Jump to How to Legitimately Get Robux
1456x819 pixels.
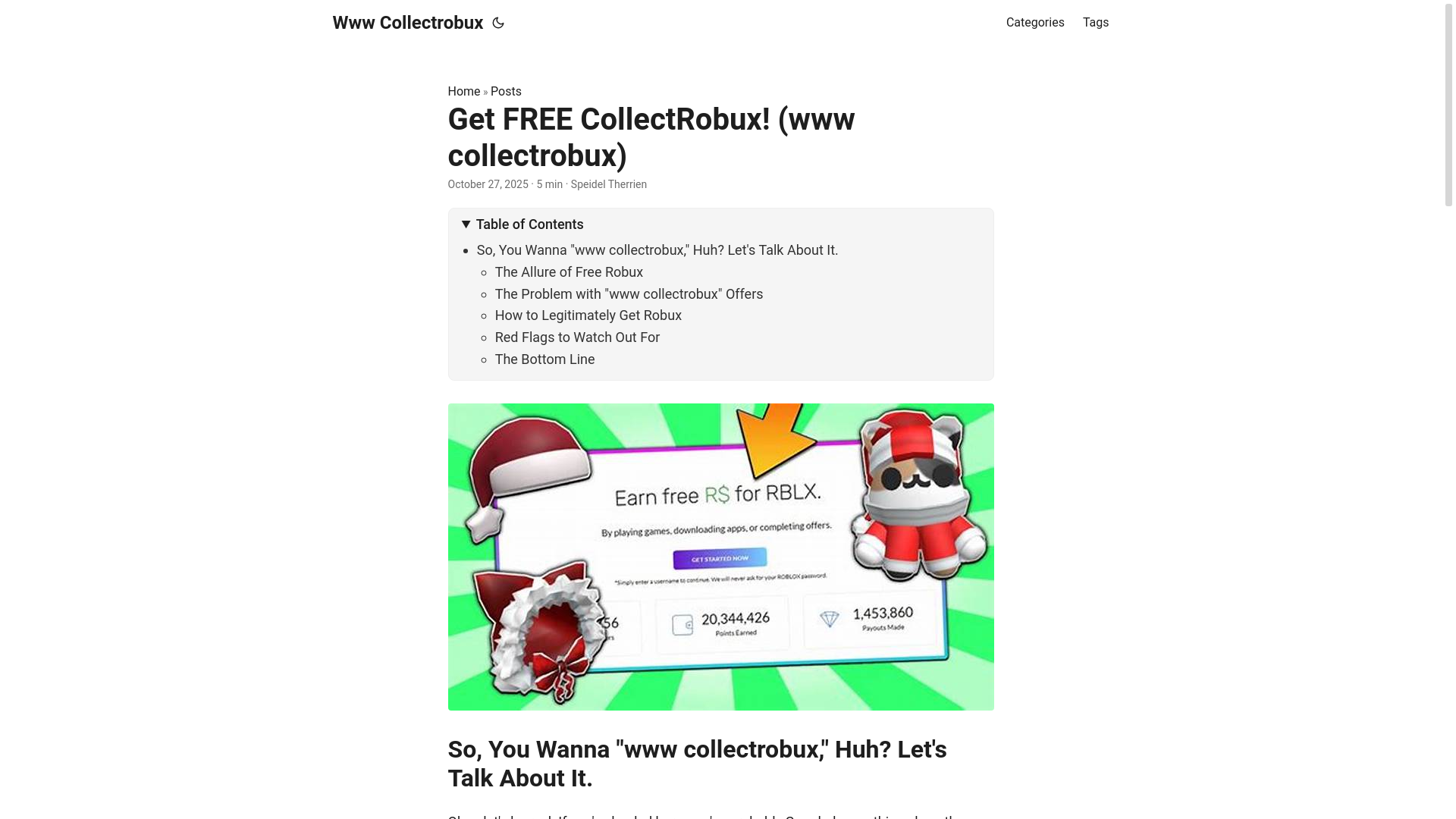point(588,315)
